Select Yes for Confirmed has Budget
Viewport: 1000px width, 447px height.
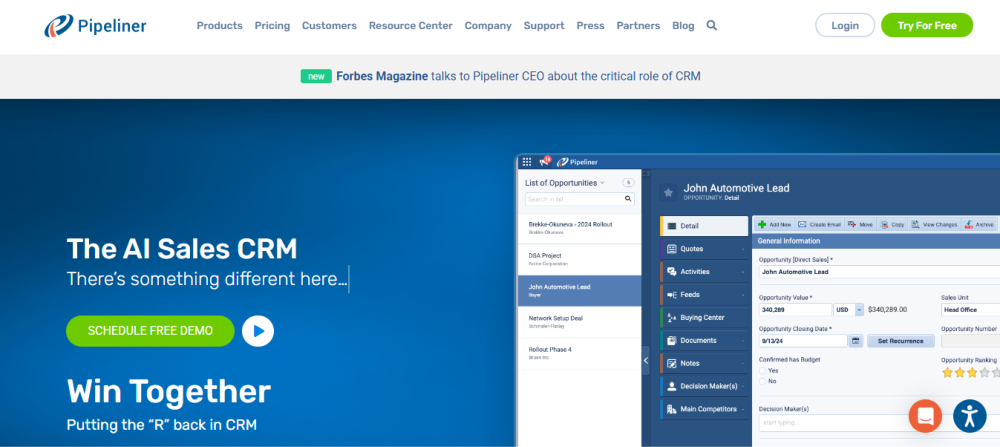click(x=763, y=370)
